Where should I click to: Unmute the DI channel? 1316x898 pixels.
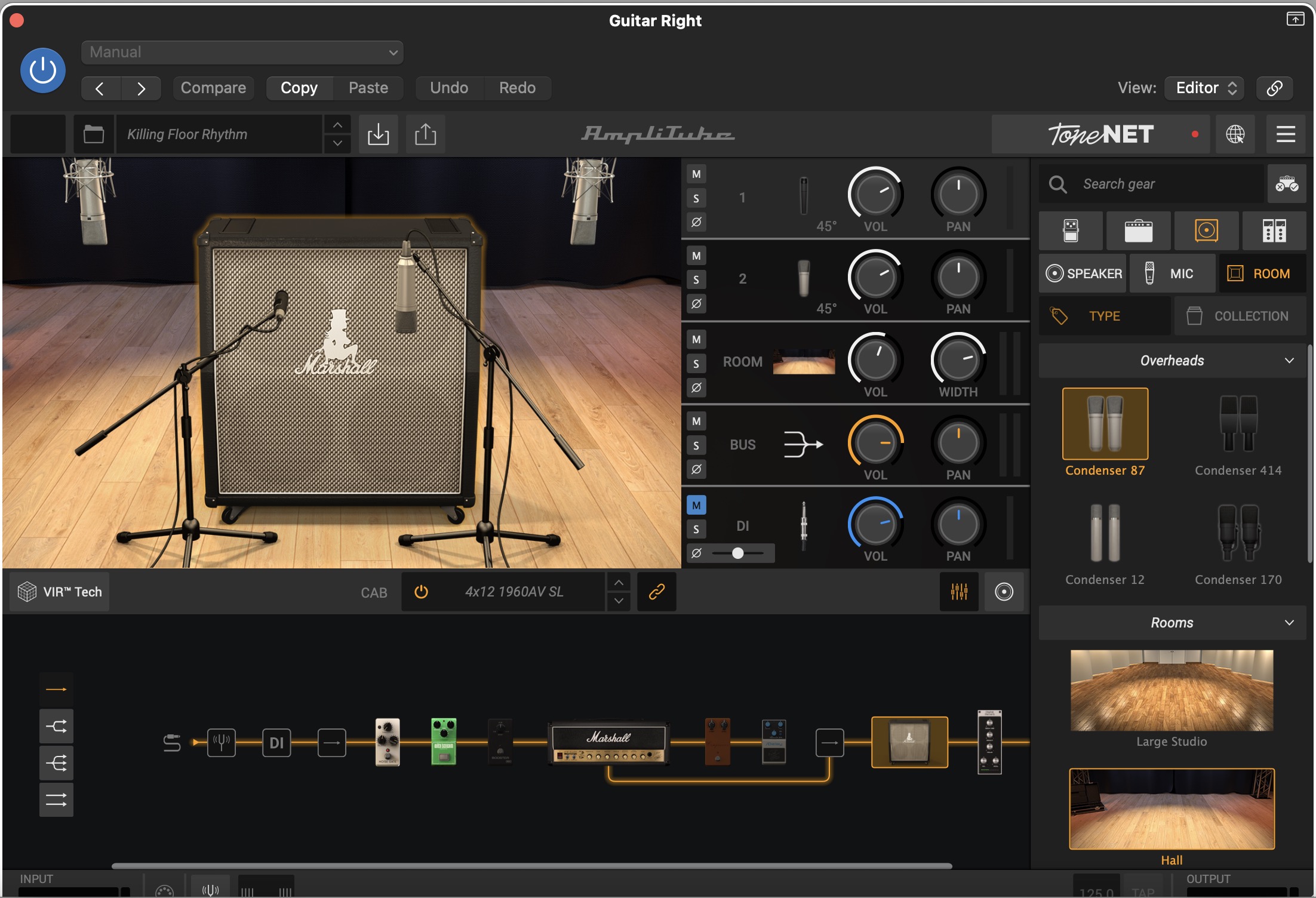tap(696, 505)
